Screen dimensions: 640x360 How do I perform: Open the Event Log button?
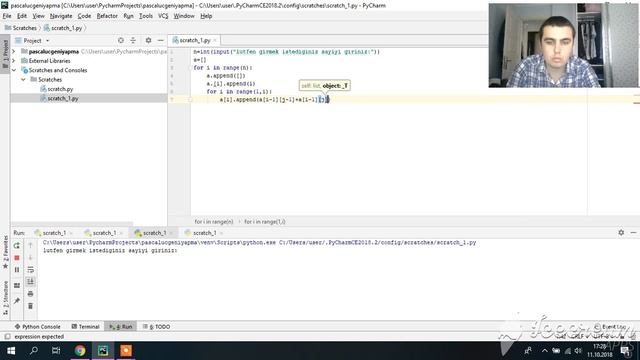(610, 327)
